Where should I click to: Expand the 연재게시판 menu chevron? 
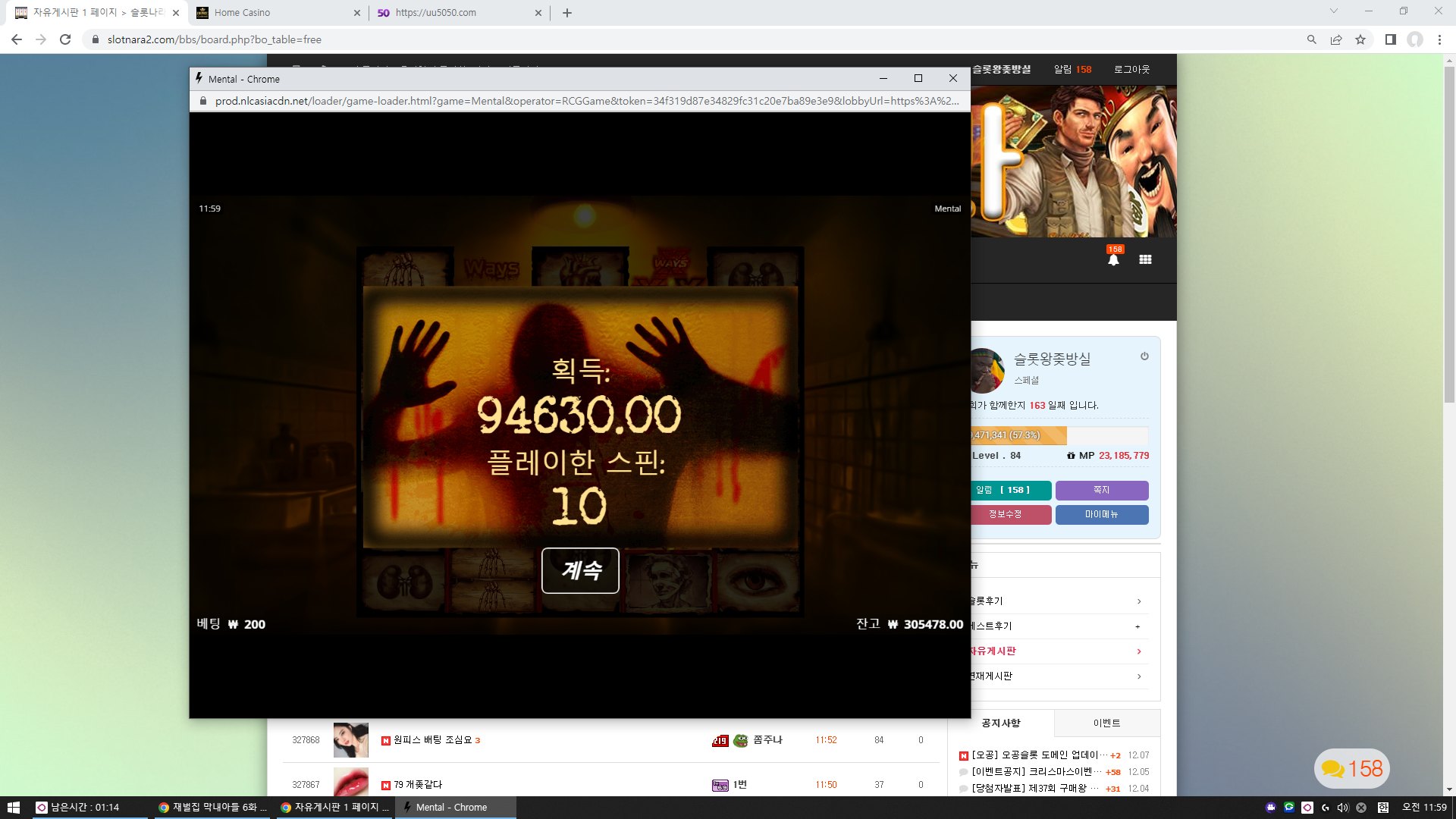tap(1139, 676)
